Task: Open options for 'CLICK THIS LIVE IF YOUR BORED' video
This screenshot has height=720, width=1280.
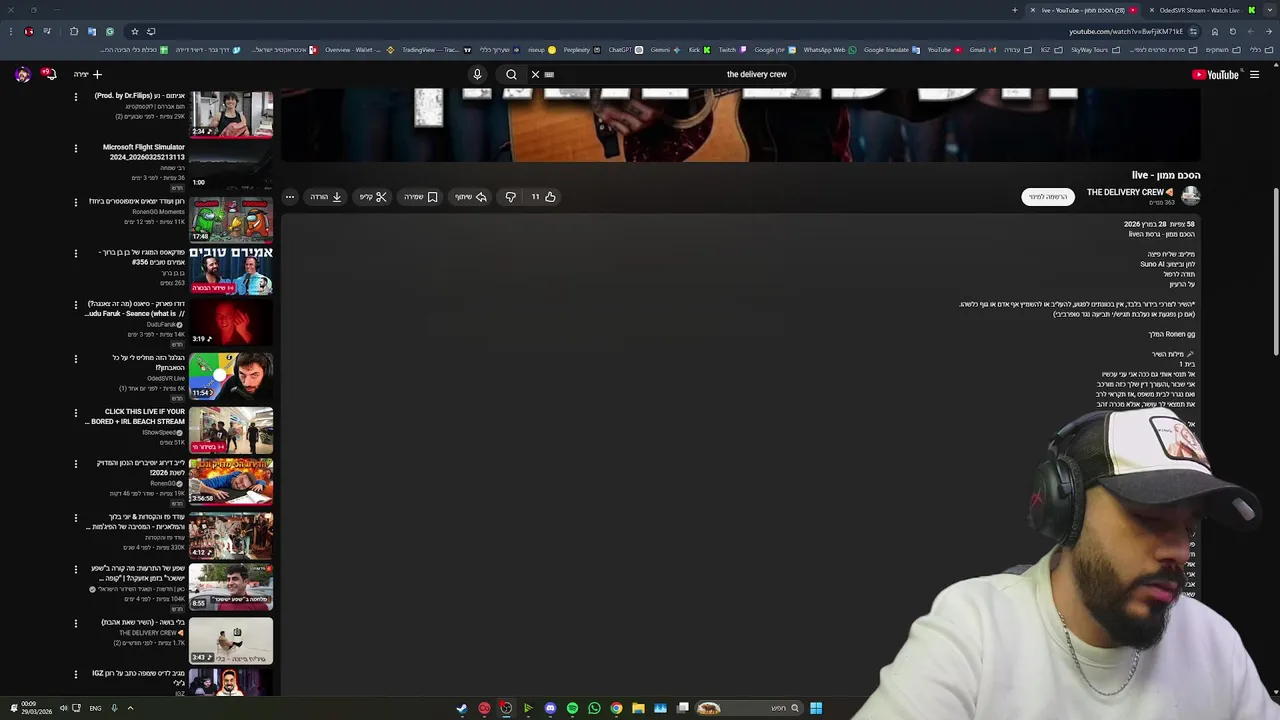Action: pyautogui.click(x=75, y=412)
